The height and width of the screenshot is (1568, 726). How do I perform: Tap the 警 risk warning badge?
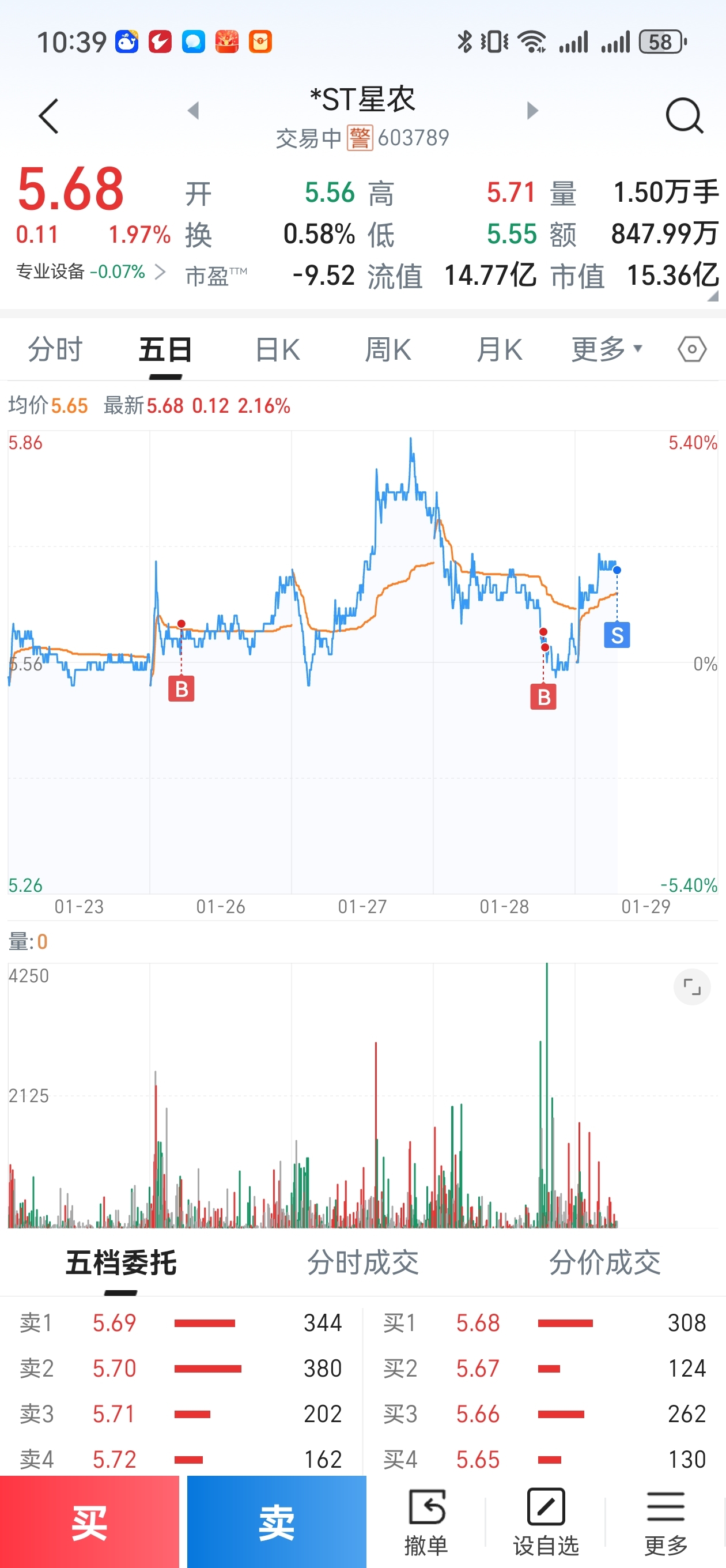(360, 138)
